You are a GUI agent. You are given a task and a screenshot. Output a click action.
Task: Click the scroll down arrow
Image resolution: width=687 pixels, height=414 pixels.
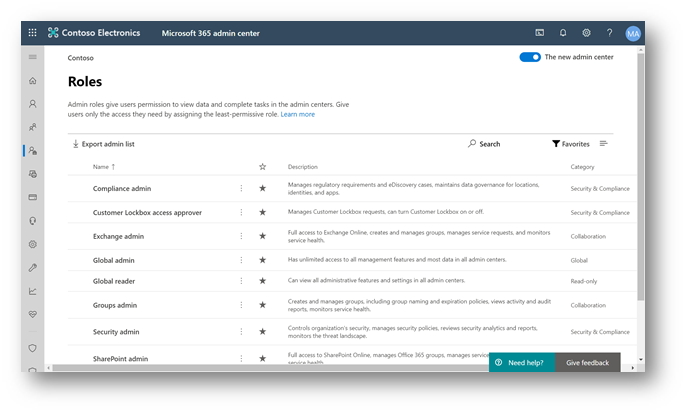tap(641, 359)
